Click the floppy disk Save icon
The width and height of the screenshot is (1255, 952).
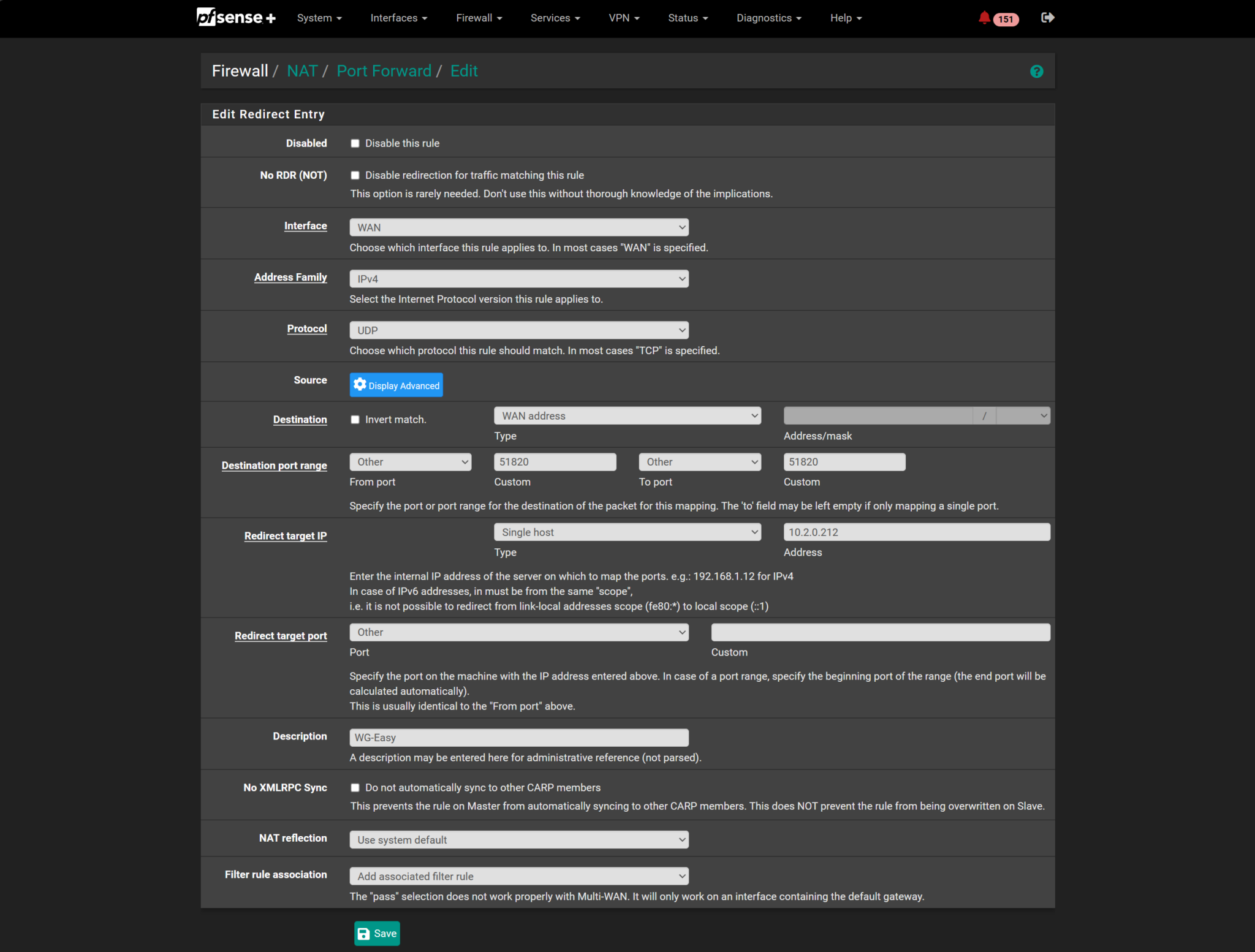coord(364,934)
